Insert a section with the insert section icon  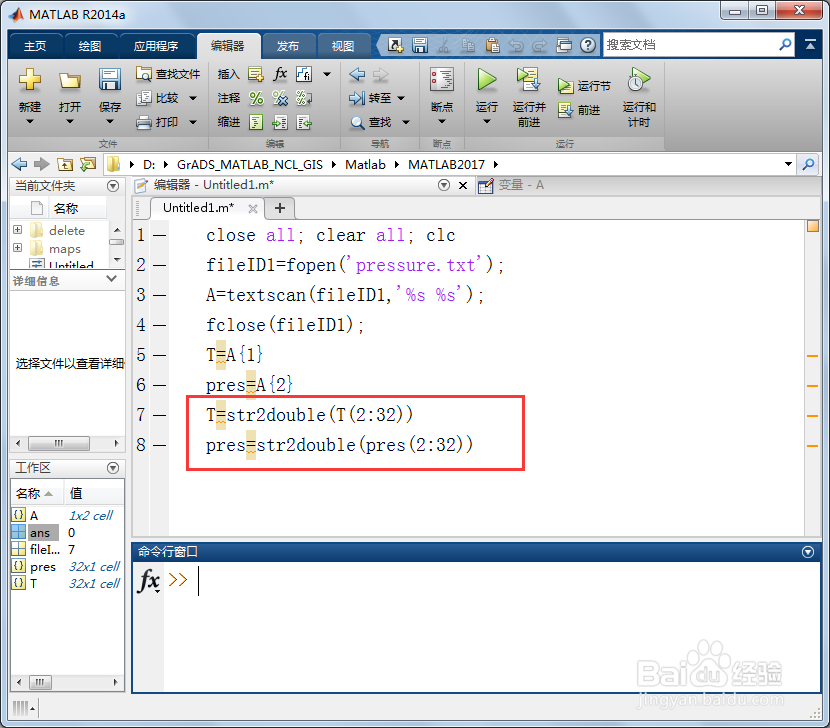(256, 74)
